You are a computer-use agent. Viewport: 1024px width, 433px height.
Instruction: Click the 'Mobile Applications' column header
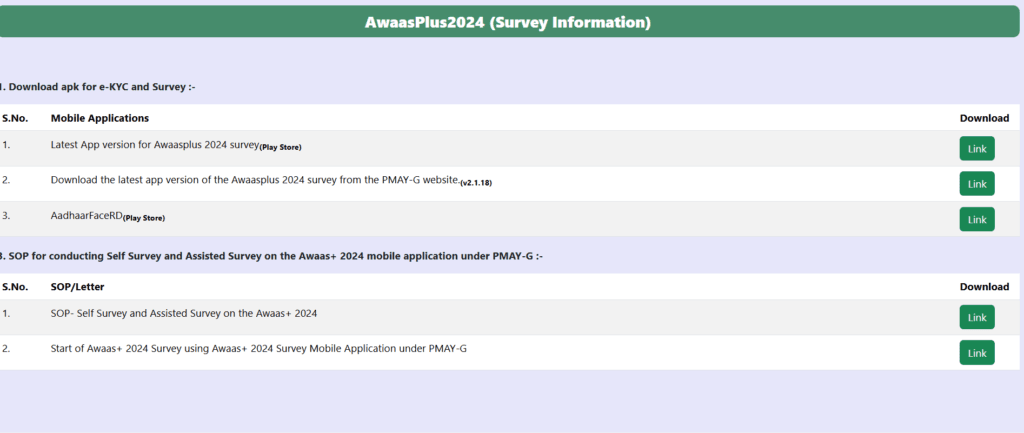click(x=100, y=118)
